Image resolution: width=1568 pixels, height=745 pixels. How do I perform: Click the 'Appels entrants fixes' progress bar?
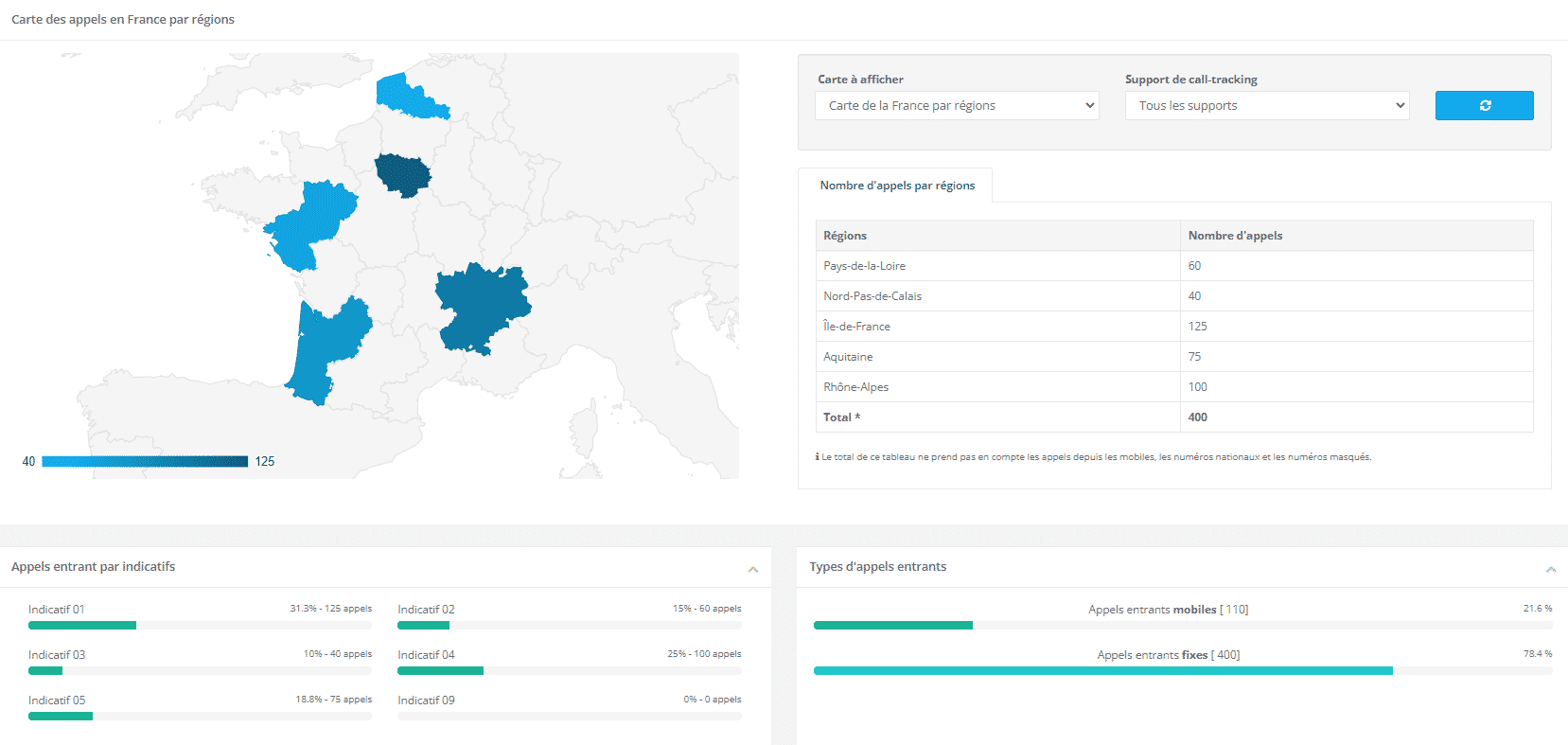[x=1183, y=670]
